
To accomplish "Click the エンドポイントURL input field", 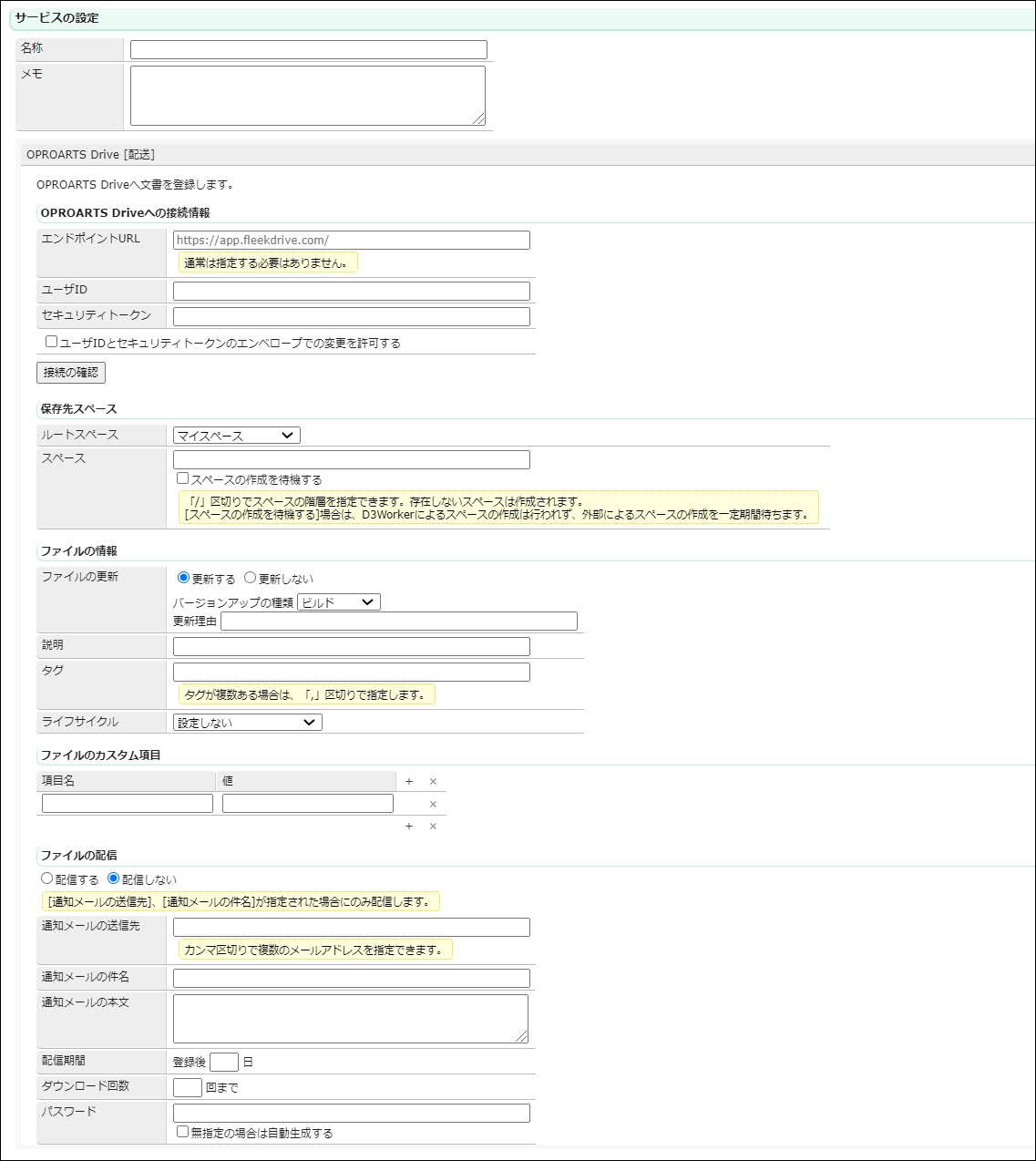I will pyautogui.click(x=351, y=241).
